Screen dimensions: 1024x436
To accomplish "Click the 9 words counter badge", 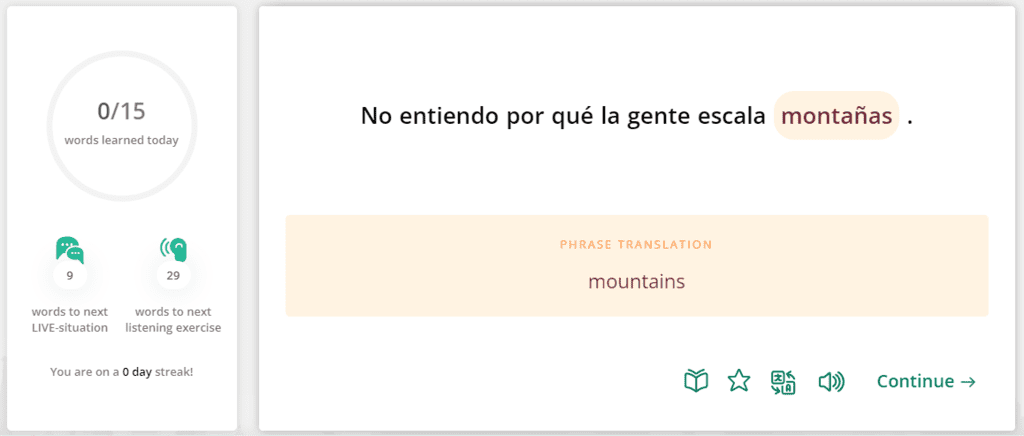I will coord(69,275).
